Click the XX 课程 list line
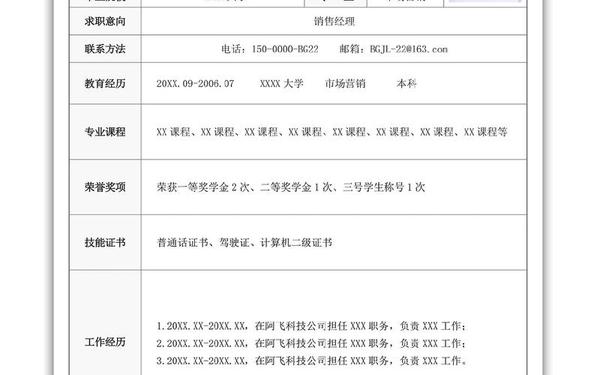Screen dimensions: 600x375 point(332,132)
